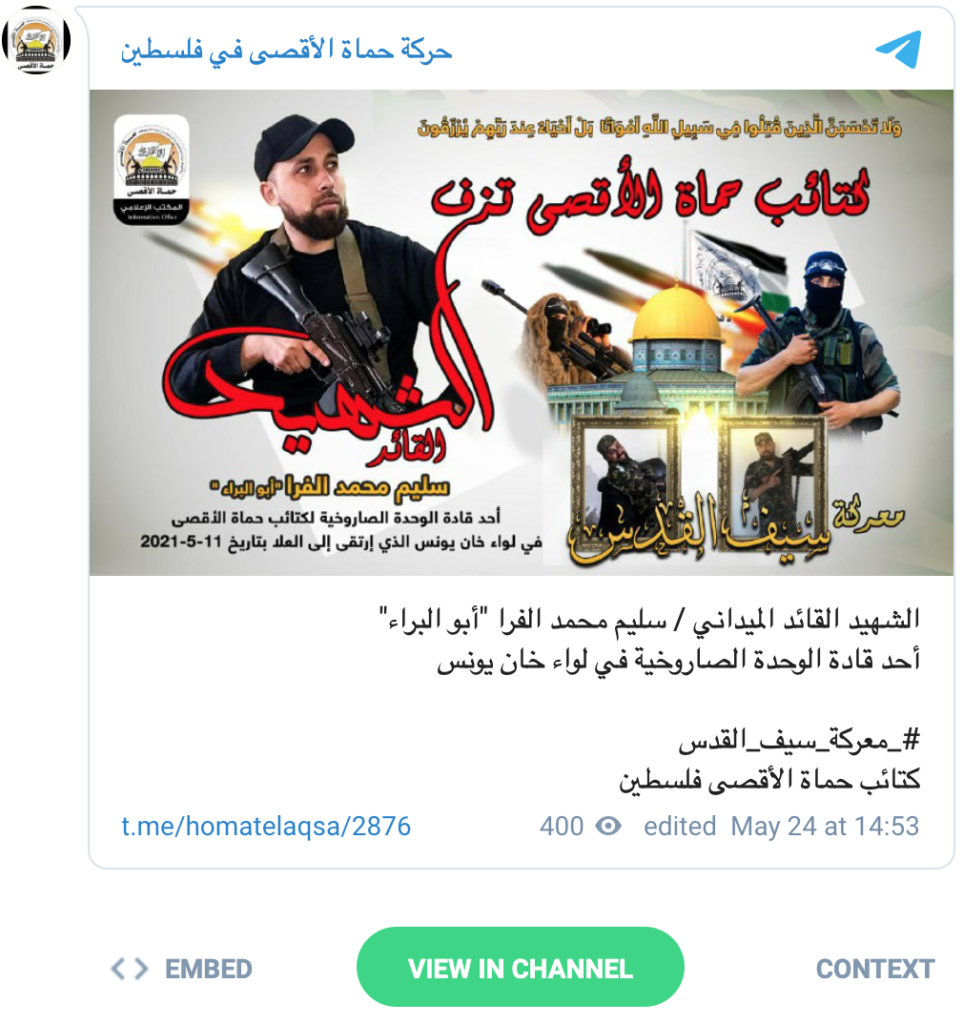963x1024 pixels.
Task: Click the 'edited' label
Action: coord(680,826)
